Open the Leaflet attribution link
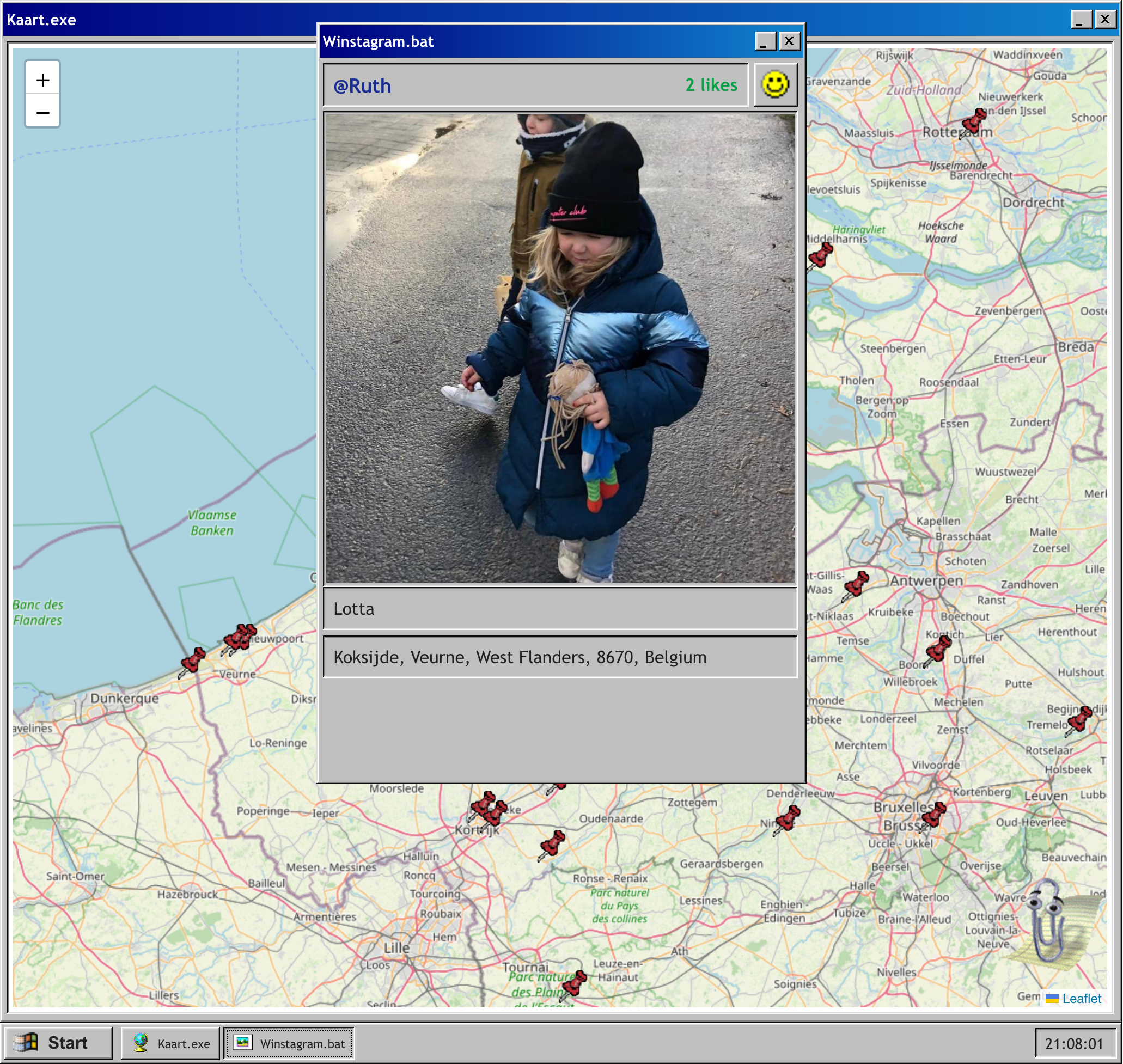1123x1064 pixels. pyautogui.click(x=1081, y=998)
